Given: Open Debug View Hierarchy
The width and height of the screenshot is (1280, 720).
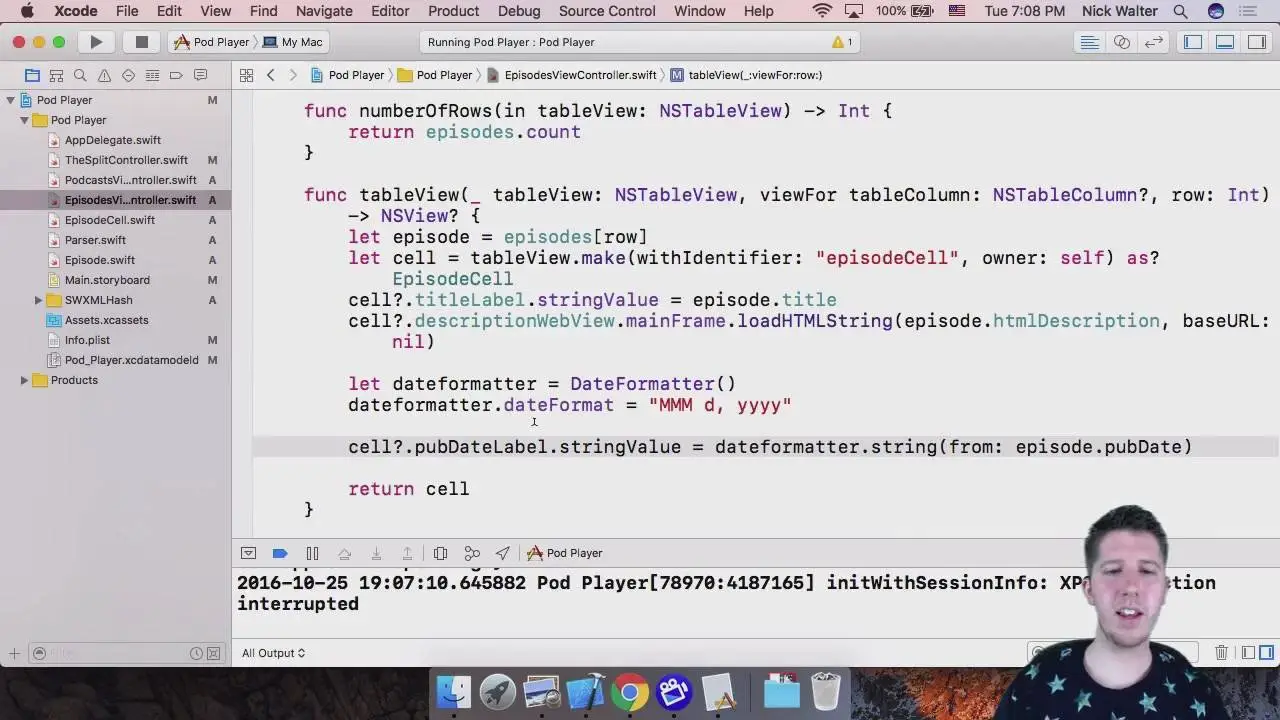Looking at the screenshot, I should coord(440,553).
